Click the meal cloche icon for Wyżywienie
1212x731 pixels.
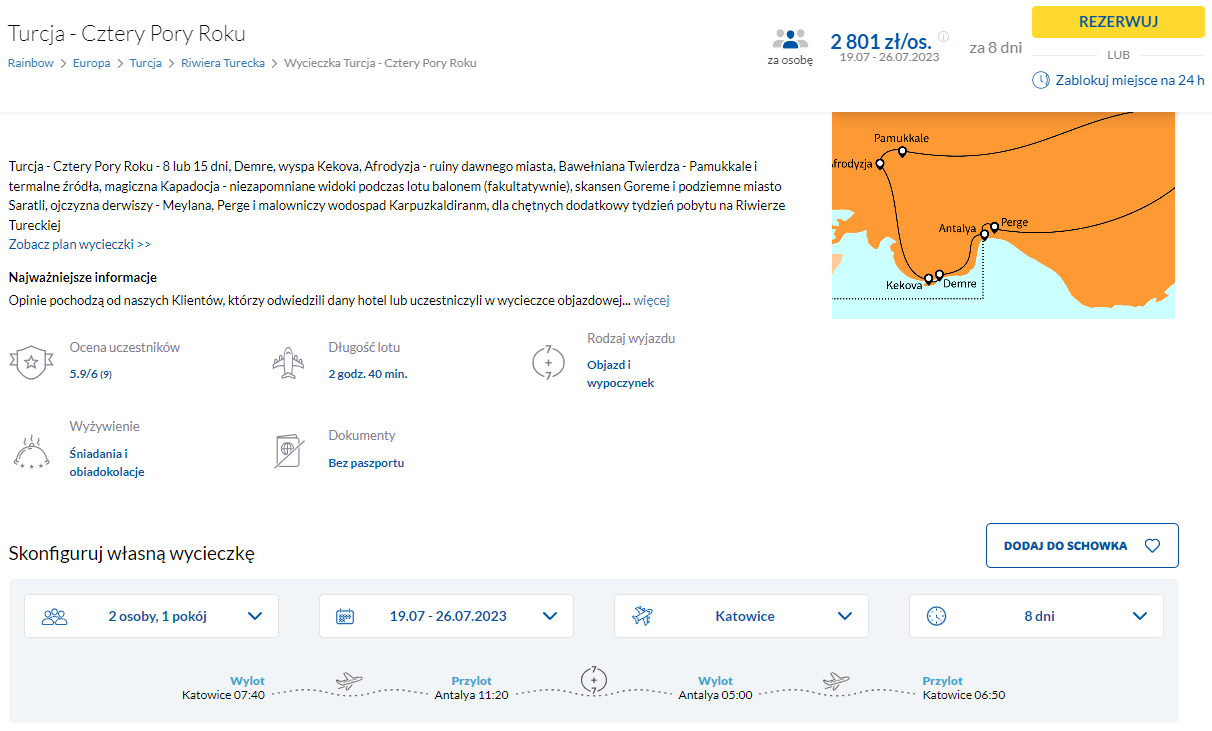pyautogui.click(x=30, y=450)
